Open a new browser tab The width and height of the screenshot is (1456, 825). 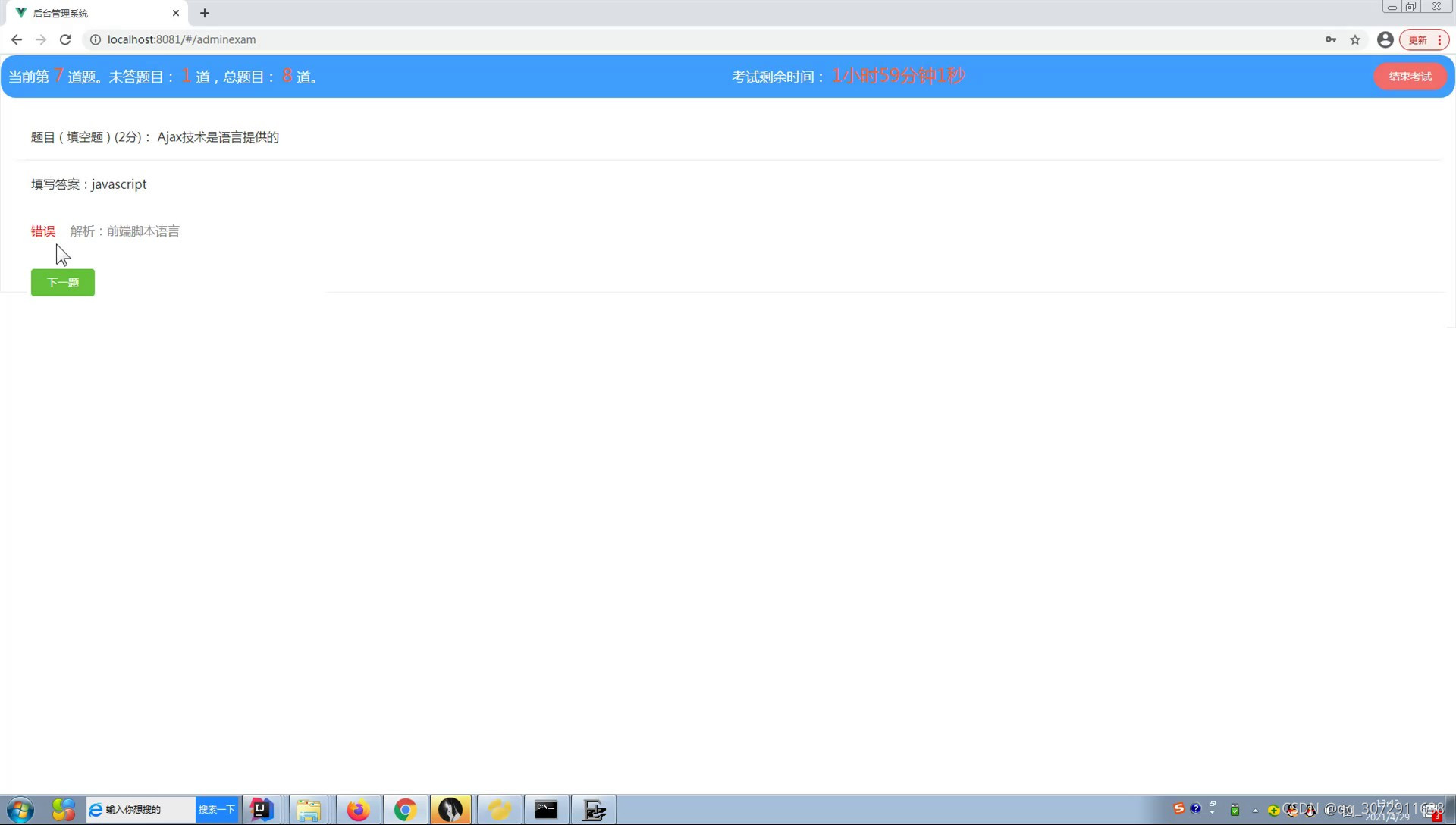point(205,13)
